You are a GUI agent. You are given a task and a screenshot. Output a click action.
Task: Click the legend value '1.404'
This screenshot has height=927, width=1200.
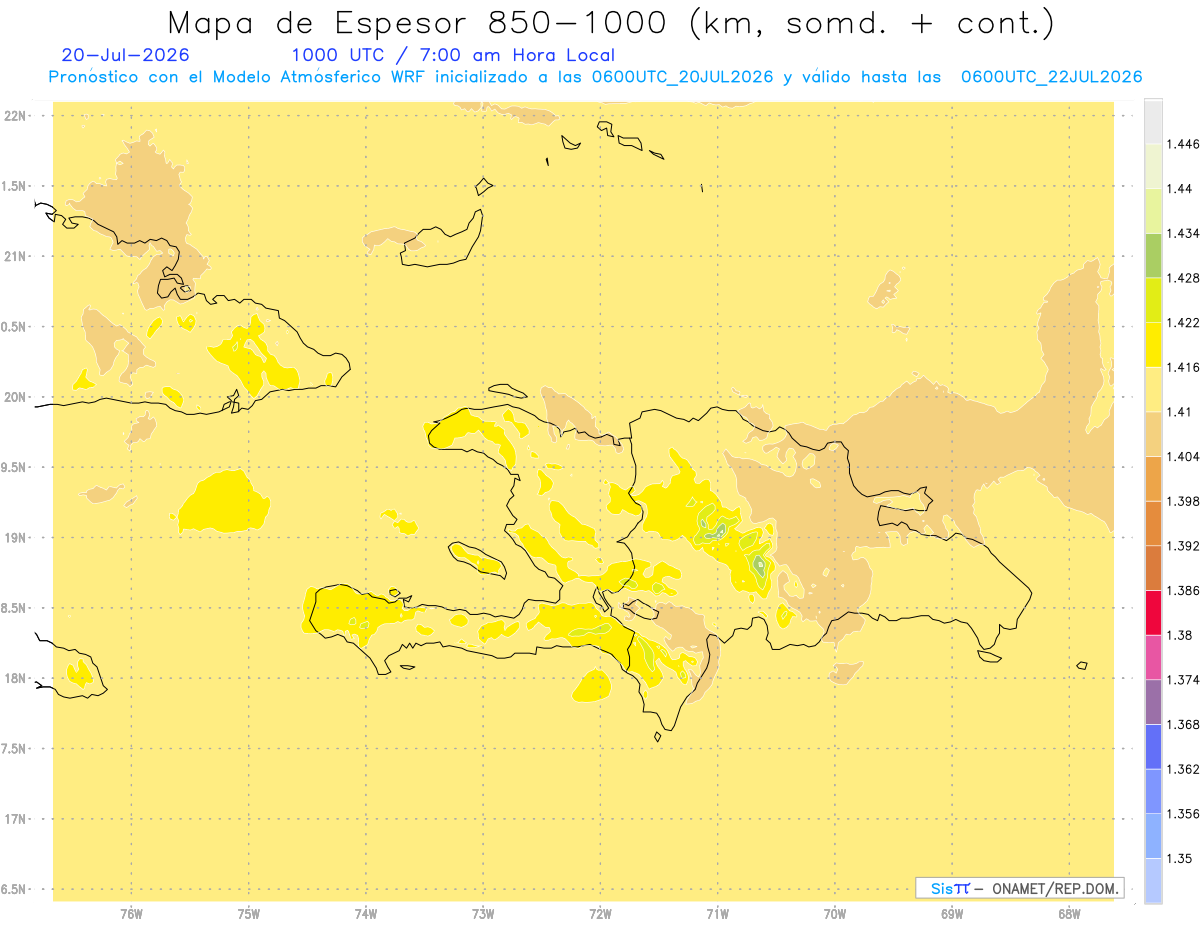click(1182, 456)
